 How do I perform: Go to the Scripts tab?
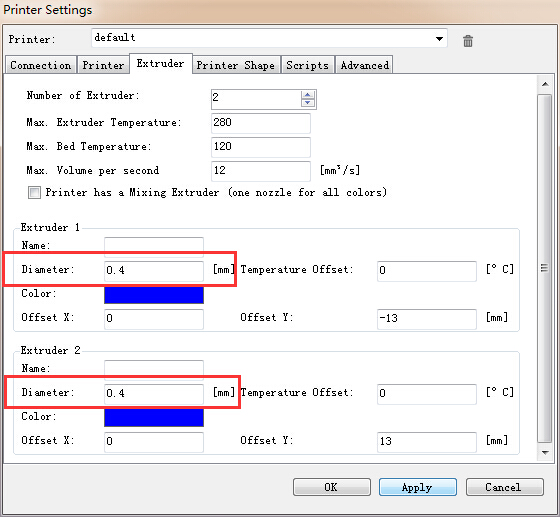click(x=308, y=65)
